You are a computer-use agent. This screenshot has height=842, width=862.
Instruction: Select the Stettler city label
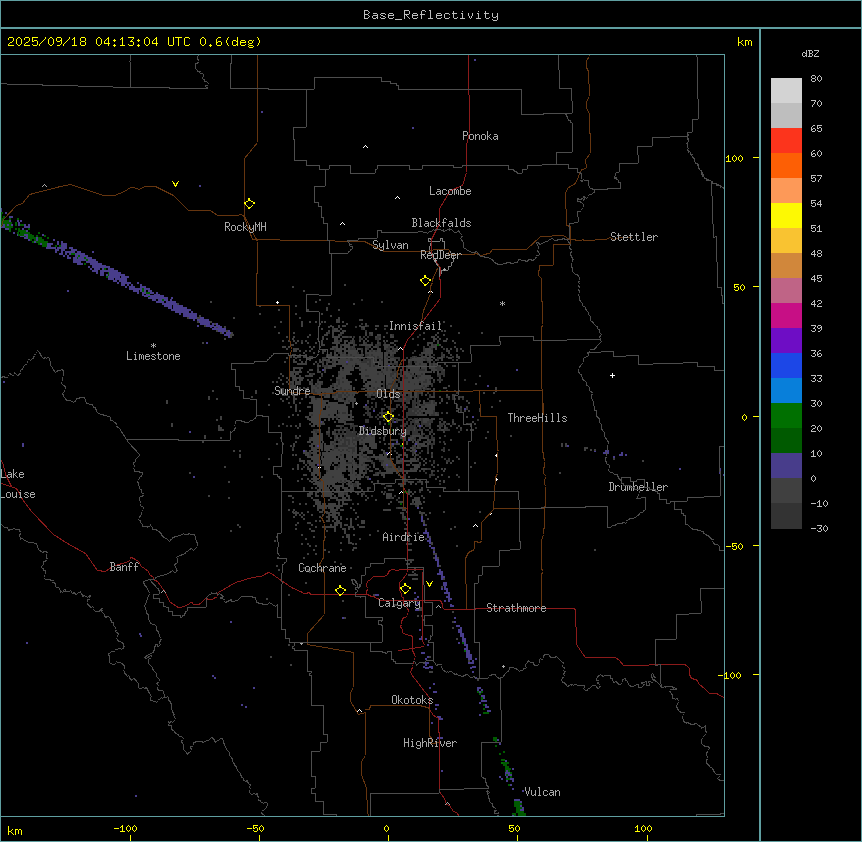[x=634, y=237]
